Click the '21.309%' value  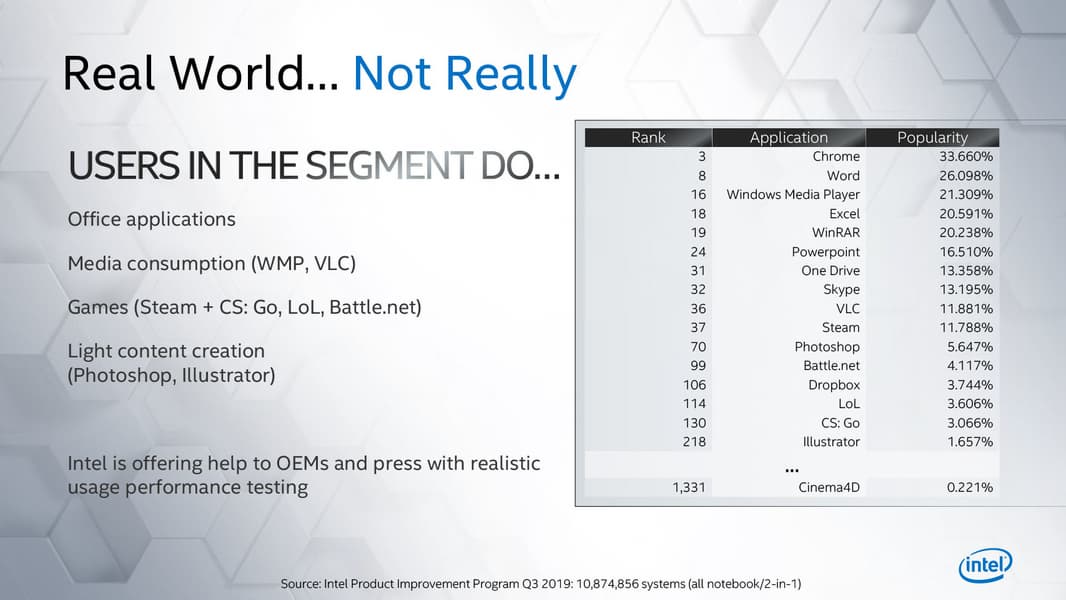click(966, 194)
